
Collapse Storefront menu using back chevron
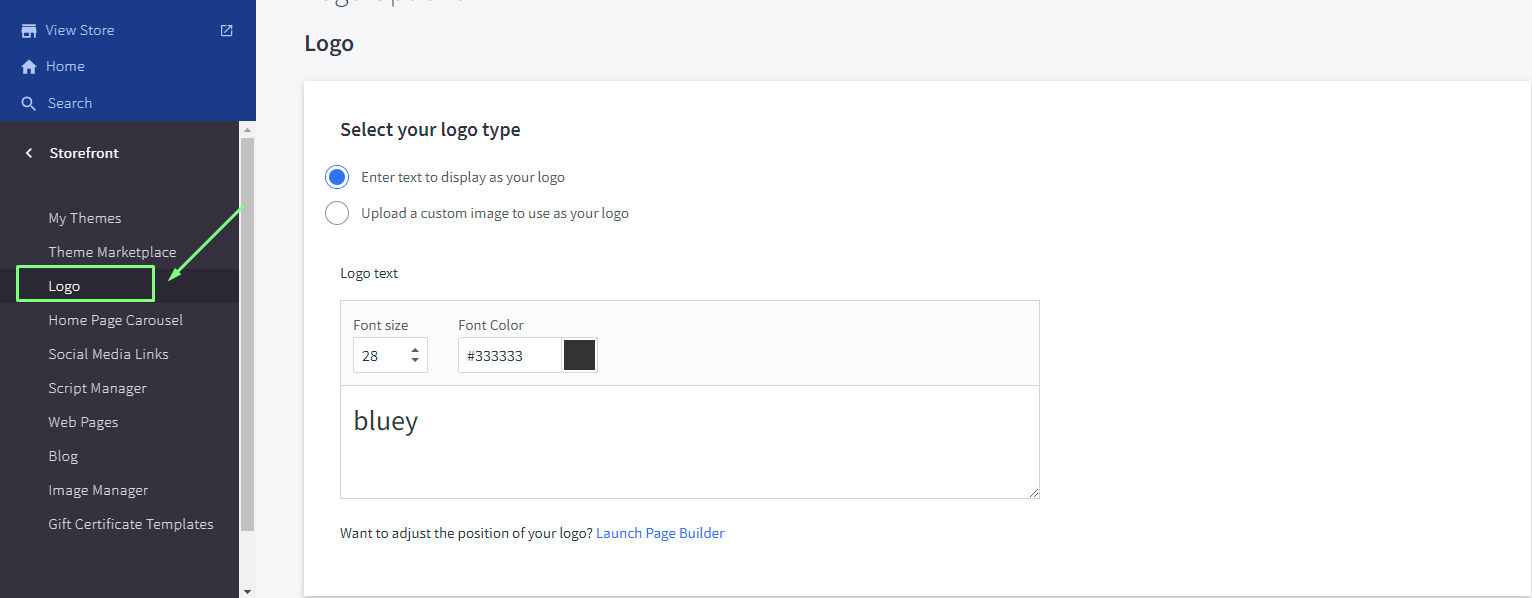[x=29, y=153]
